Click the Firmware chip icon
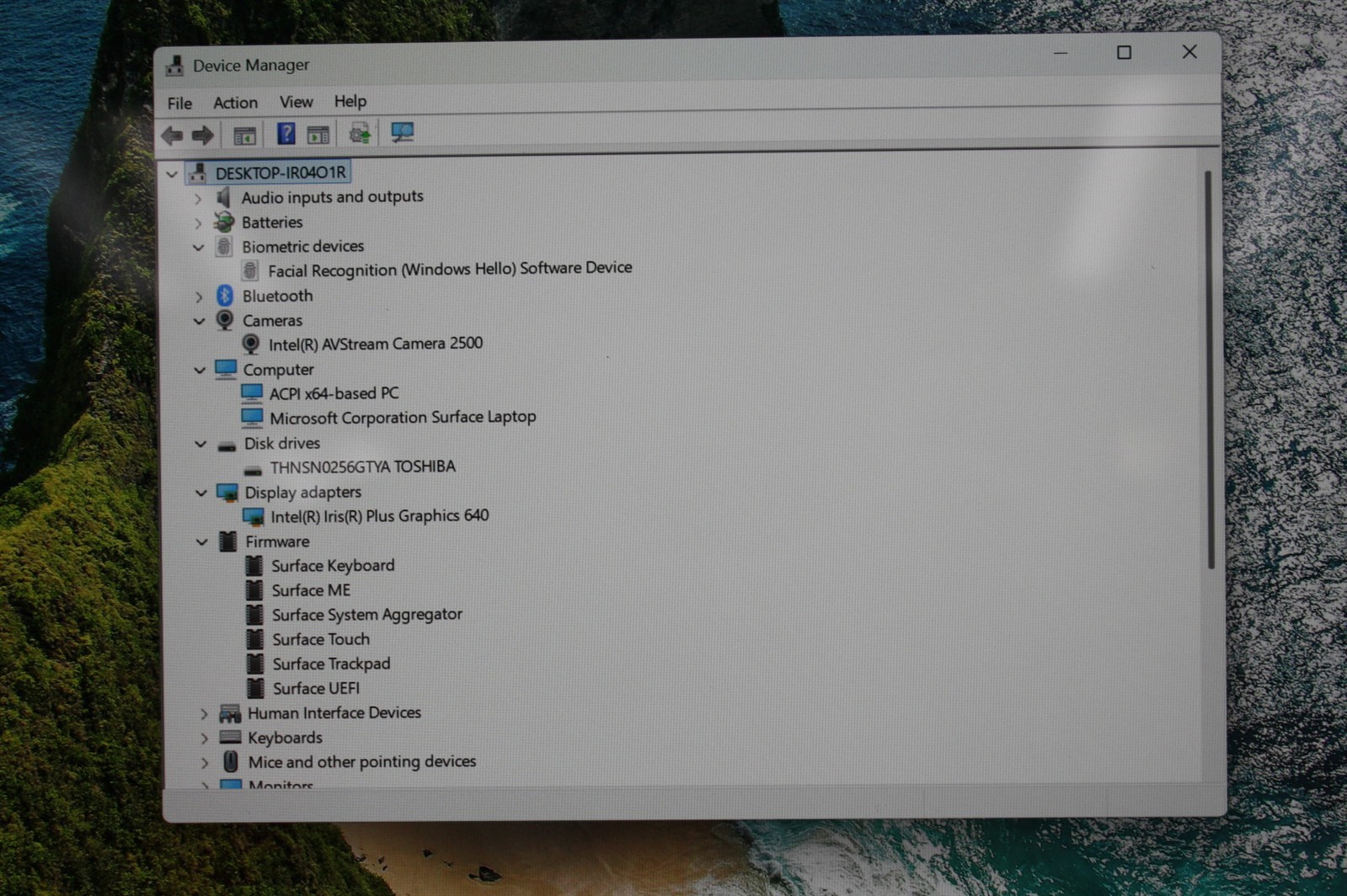This screenshot has width=1347, height=896. (227, 541)
